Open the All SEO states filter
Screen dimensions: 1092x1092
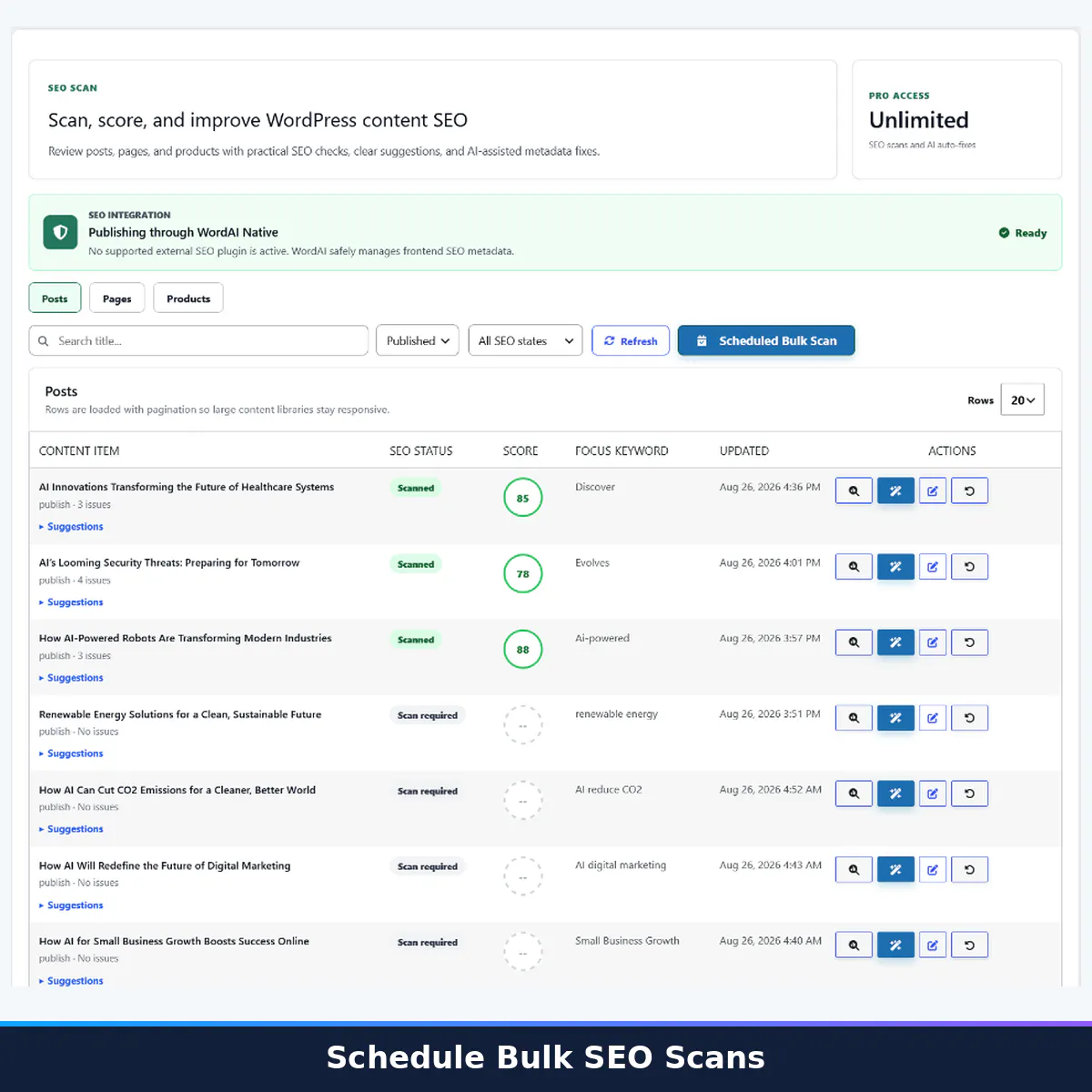(x=525, y=340)
